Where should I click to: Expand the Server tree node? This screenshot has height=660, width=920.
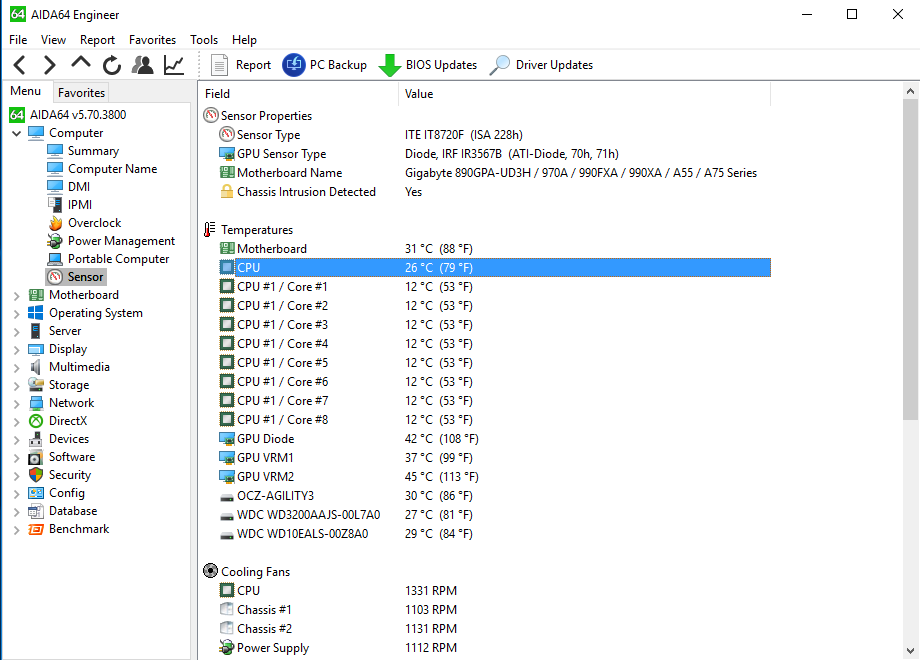pyautogui.click(x=16, y=331)
